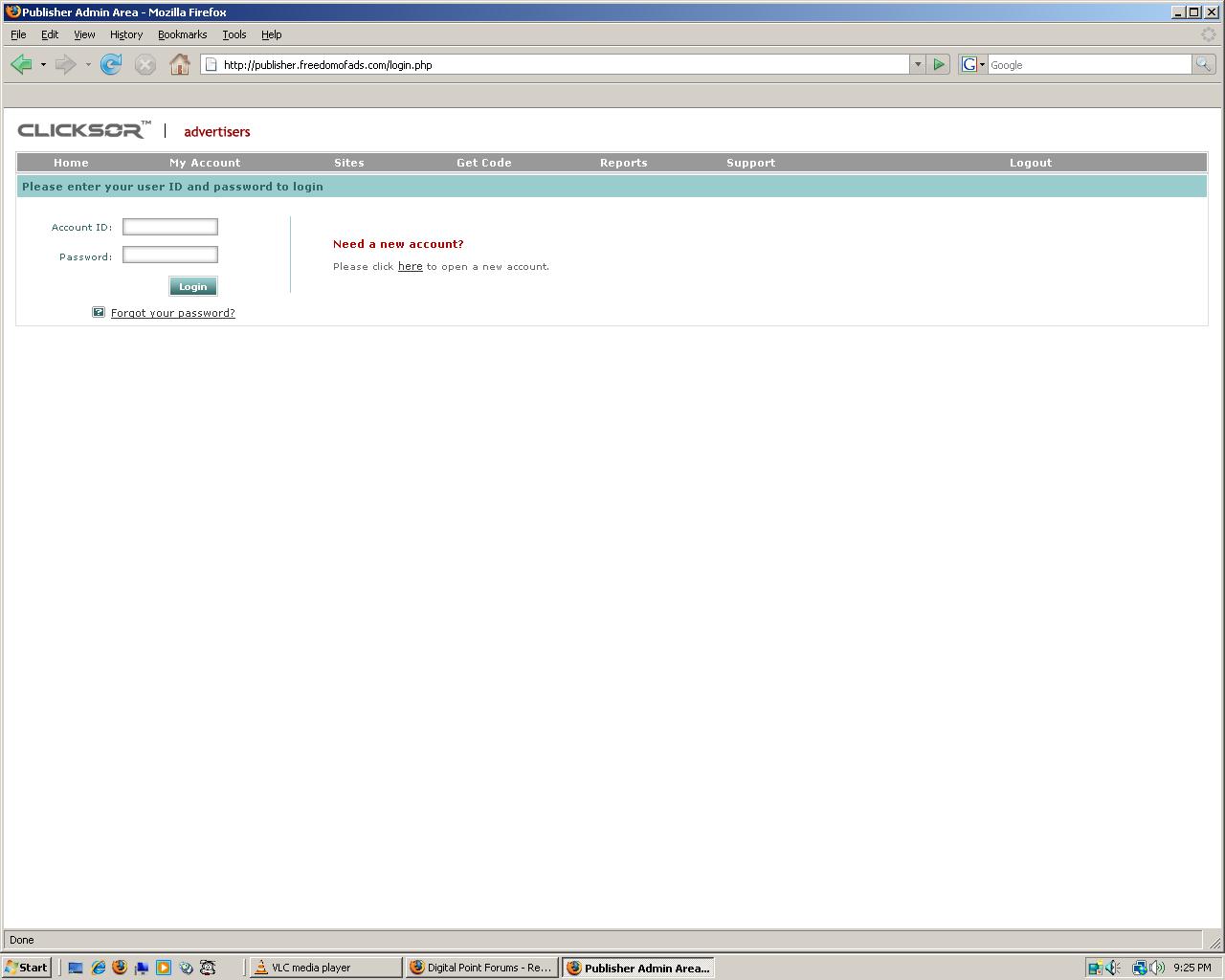1225x980 pixels.
Task: Go to the Home nav item
Action: 71,163
